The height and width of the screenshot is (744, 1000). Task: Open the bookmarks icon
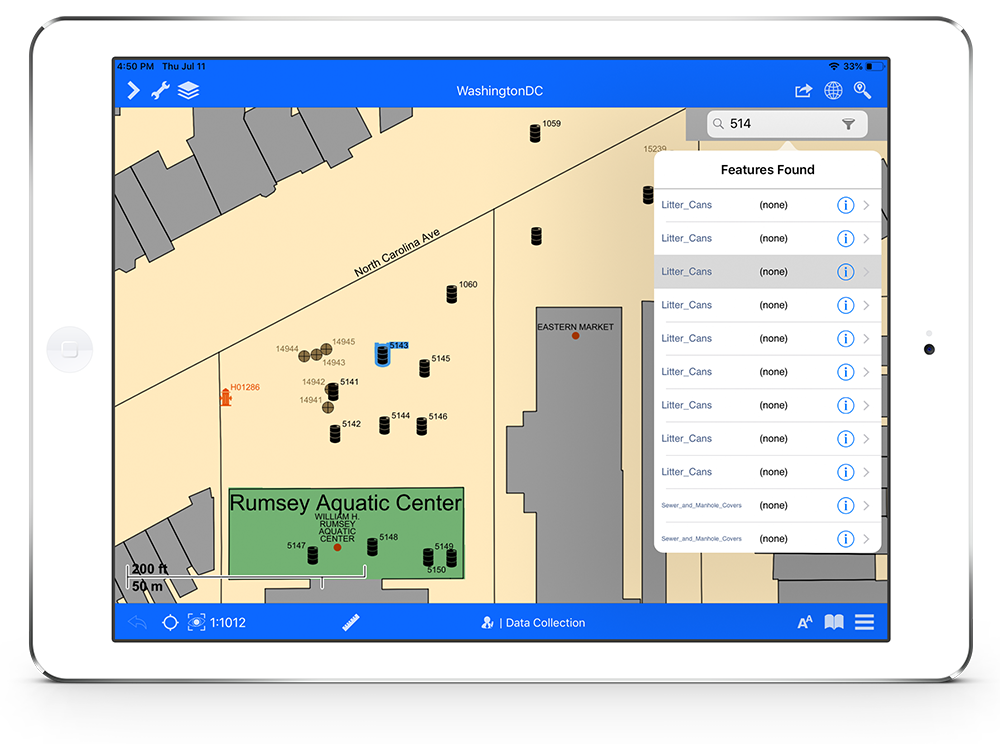pyautogui.click(x=834, y=622)
